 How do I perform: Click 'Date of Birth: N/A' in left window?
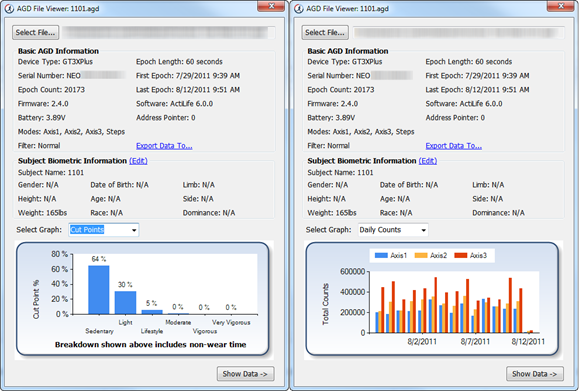tap(120, 185)
